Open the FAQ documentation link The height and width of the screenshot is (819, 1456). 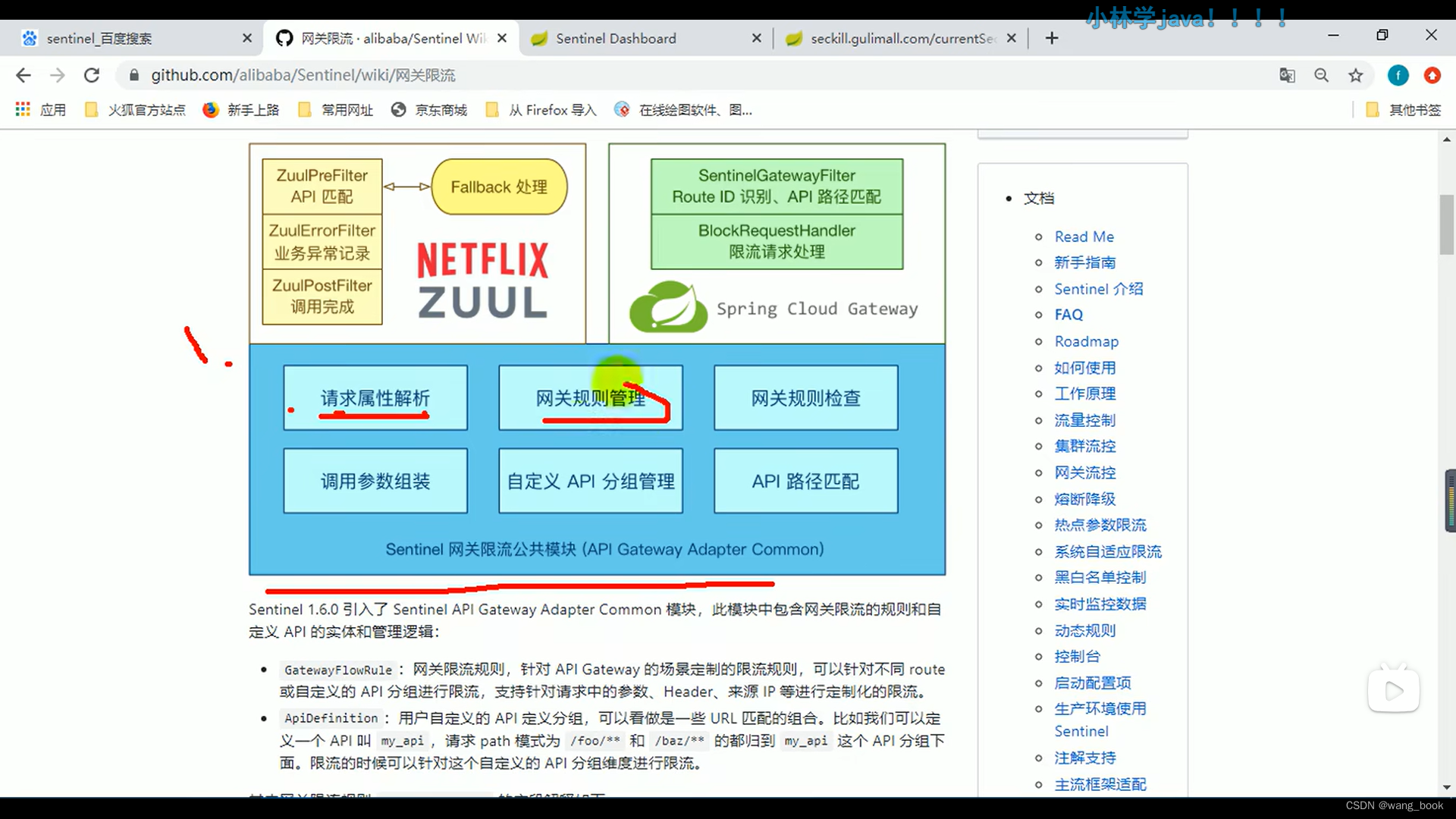click(1068, 314)
